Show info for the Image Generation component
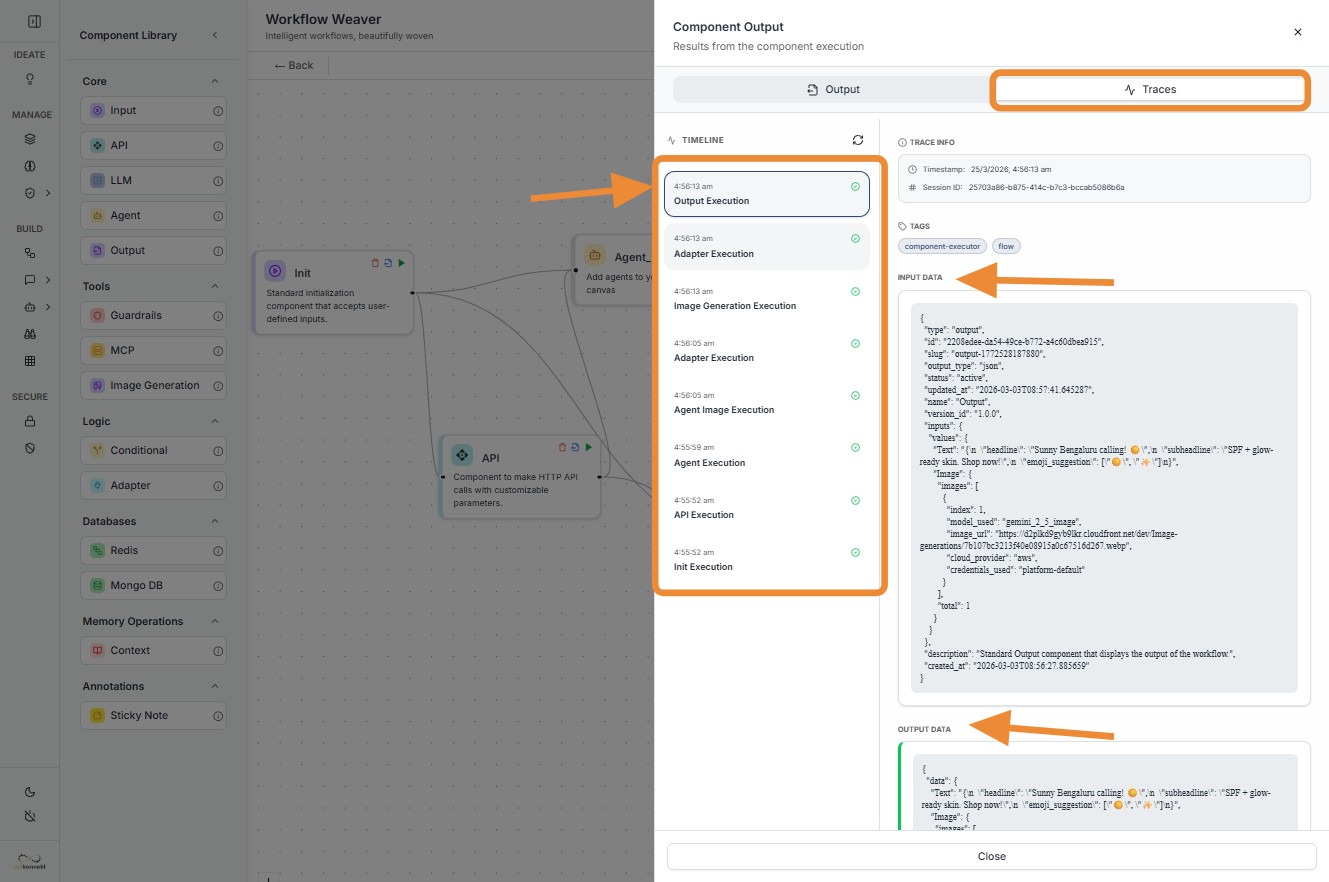1329x882 pixels. point(218,386)
